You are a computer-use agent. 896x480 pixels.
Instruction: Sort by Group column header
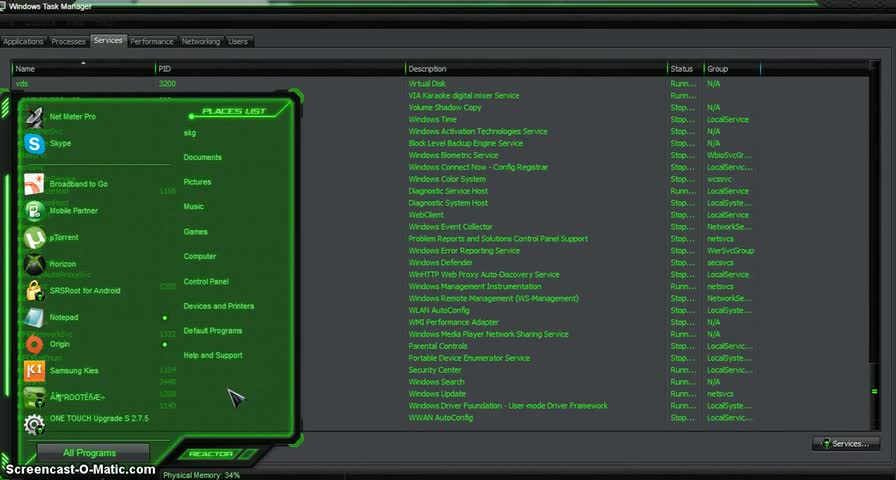coord(731,69)
